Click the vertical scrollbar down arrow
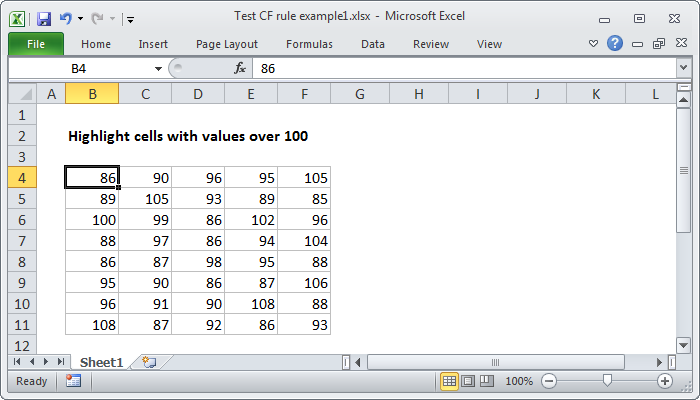Screen dimensions: 700x400 tap(683, 345)
